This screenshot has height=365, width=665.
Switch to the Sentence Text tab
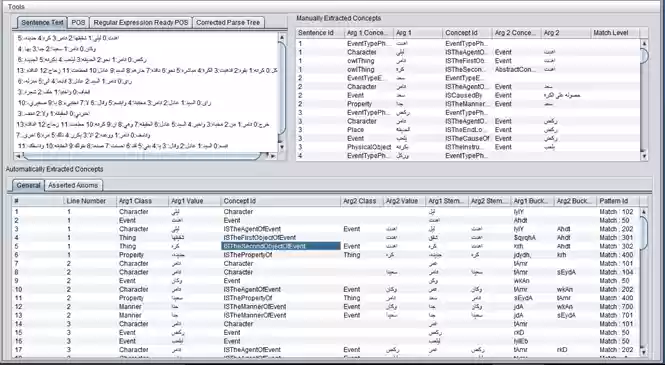click(42, 22)
